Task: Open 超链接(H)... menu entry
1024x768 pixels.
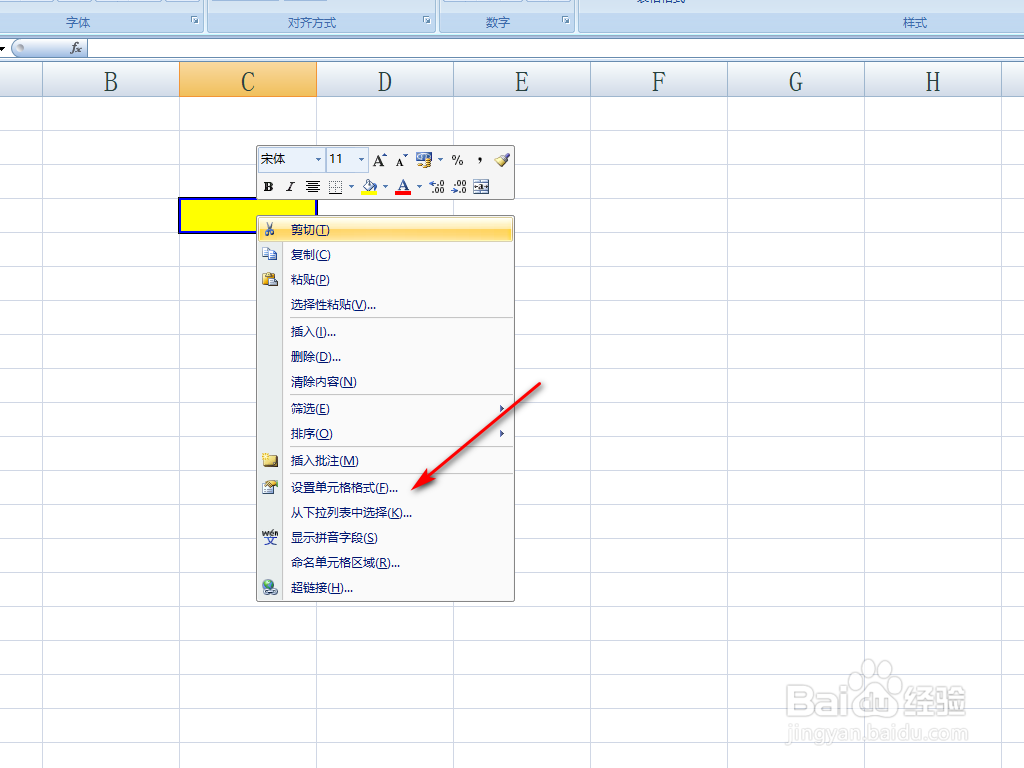Action: point(385,588)
